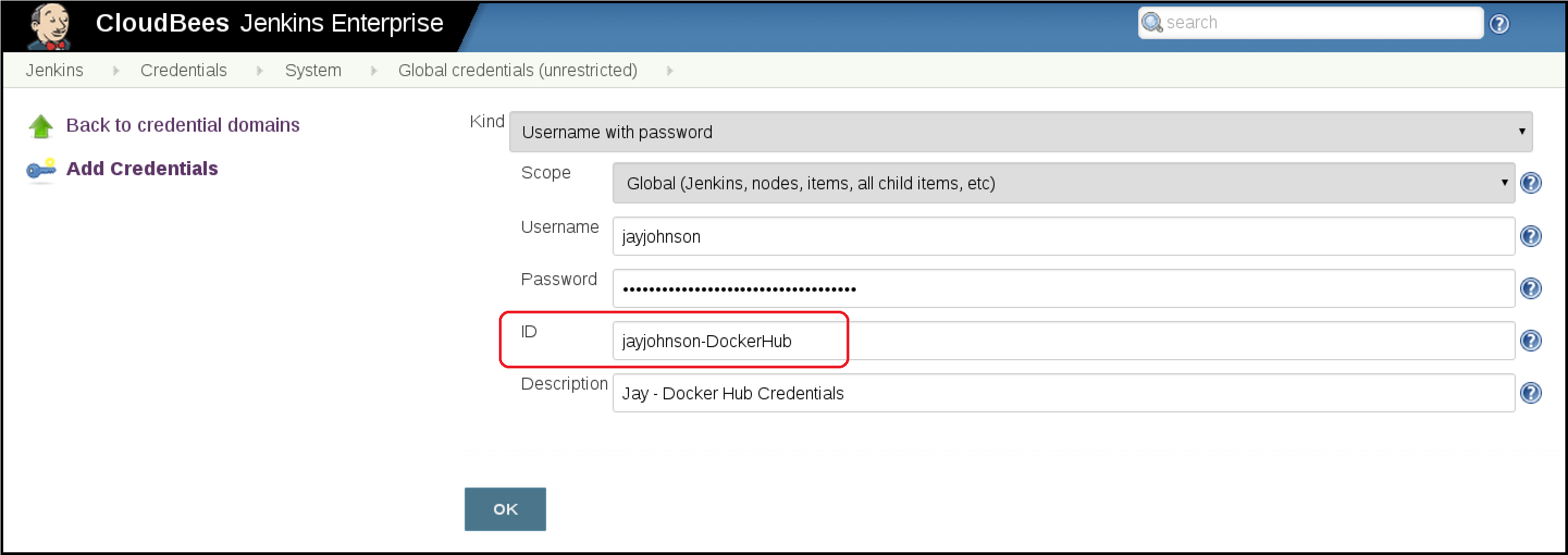This screenshot has width=1568, height=555.
Task: Click the help icon next to Scope
Action: (1532, 182)
